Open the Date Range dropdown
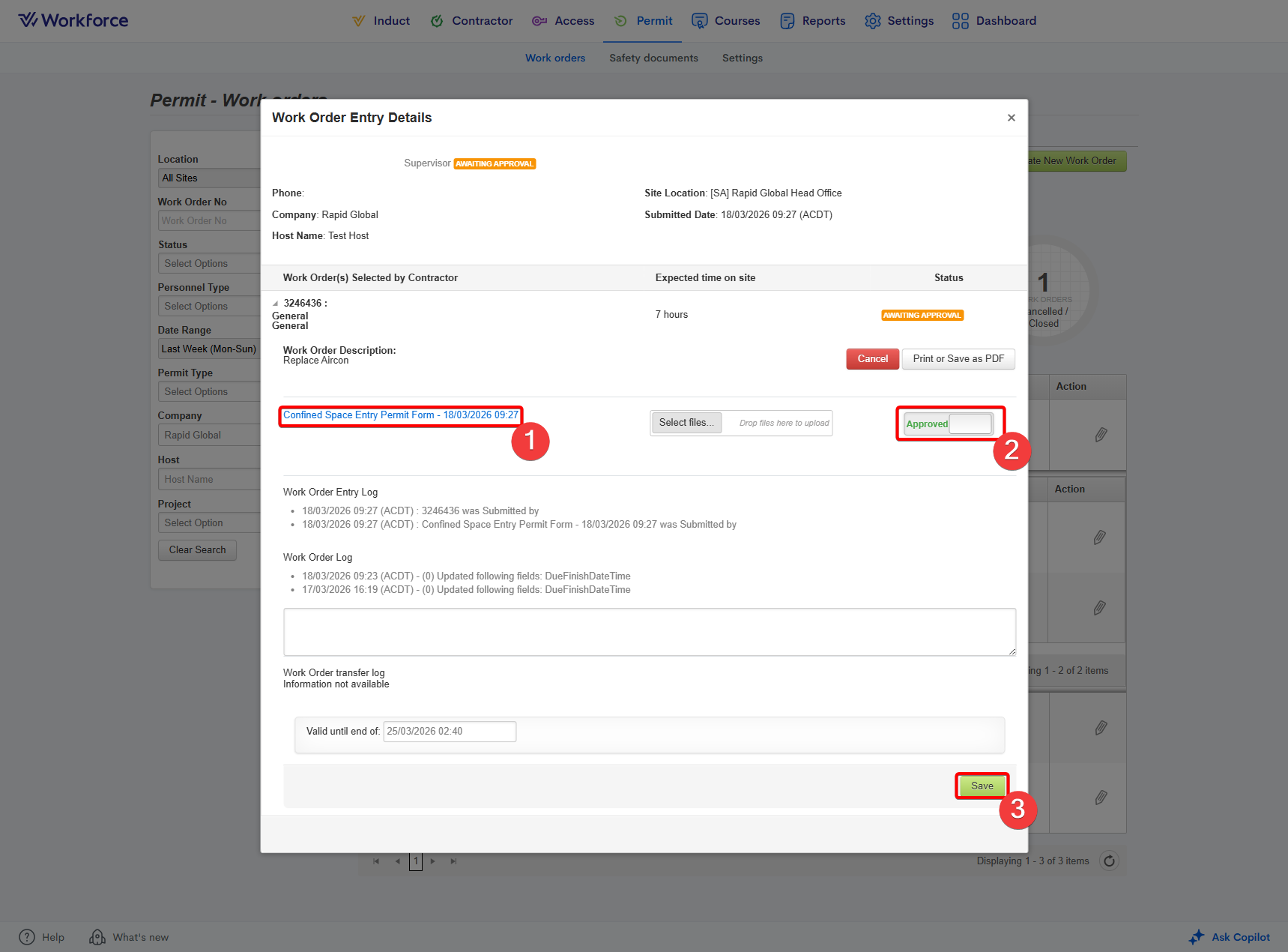 pos(208,349)
